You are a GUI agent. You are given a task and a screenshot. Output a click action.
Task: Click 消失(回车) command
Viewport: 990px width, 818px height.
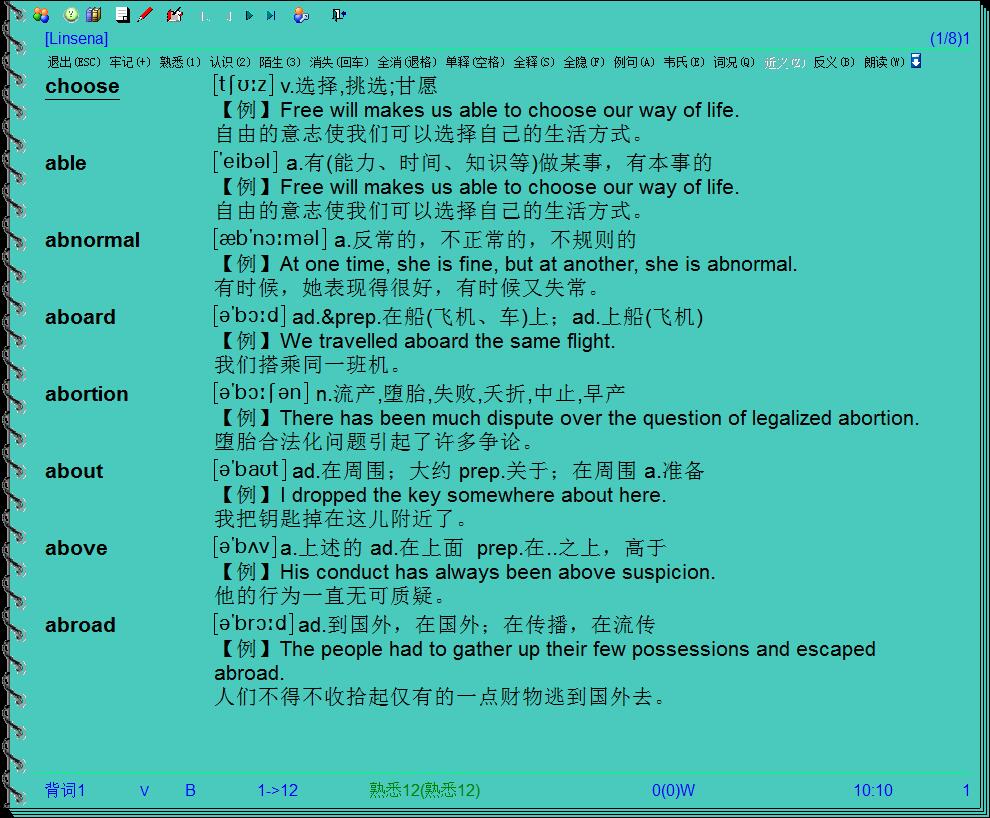pyautogui.click(x=339, y=62)
